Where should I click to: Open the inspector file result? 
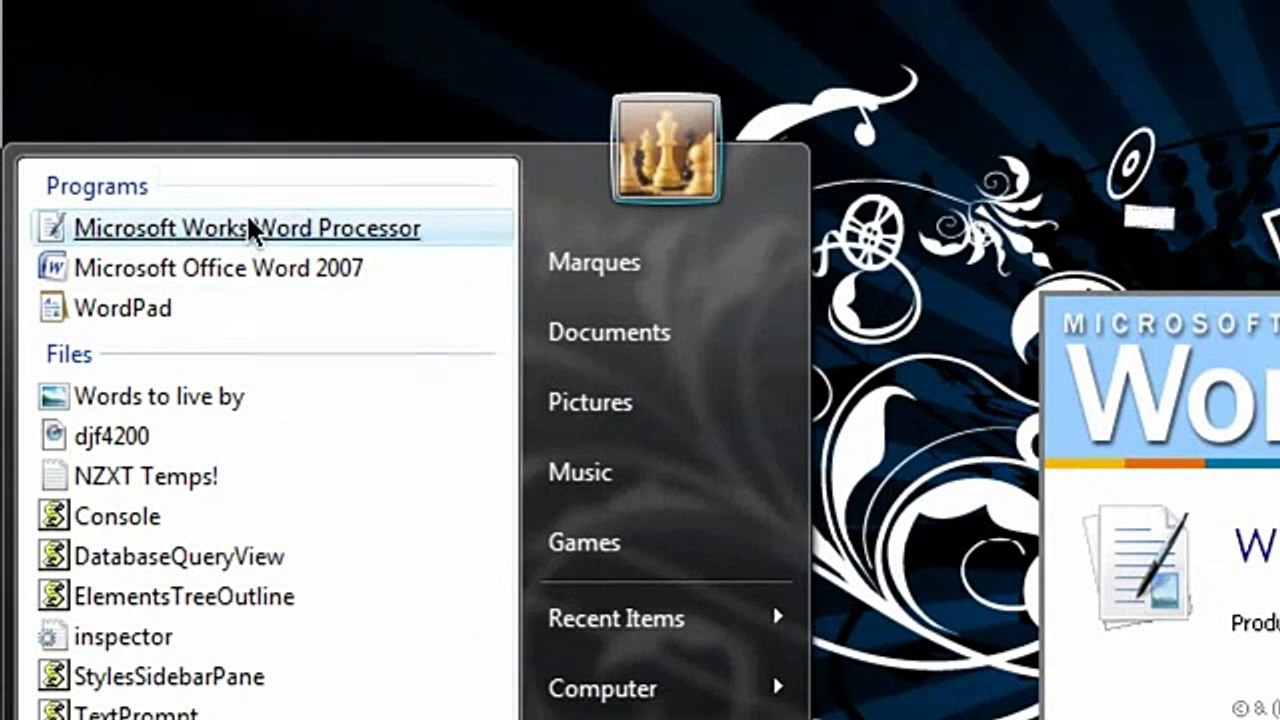point(123,636)
